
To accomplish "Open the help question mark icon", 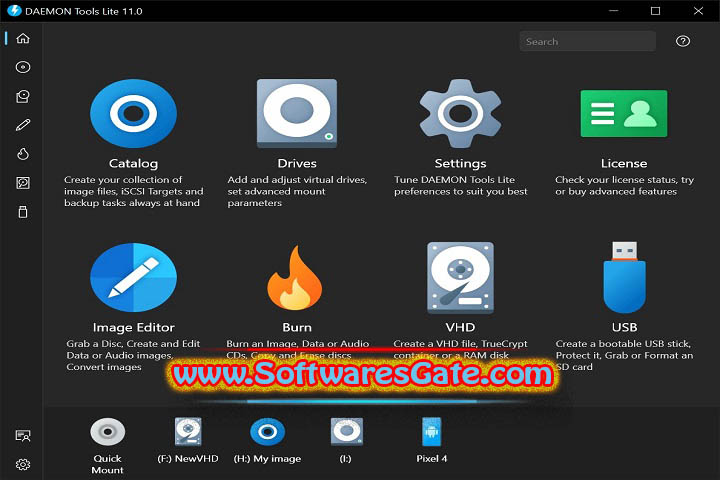I will (683, 41).
